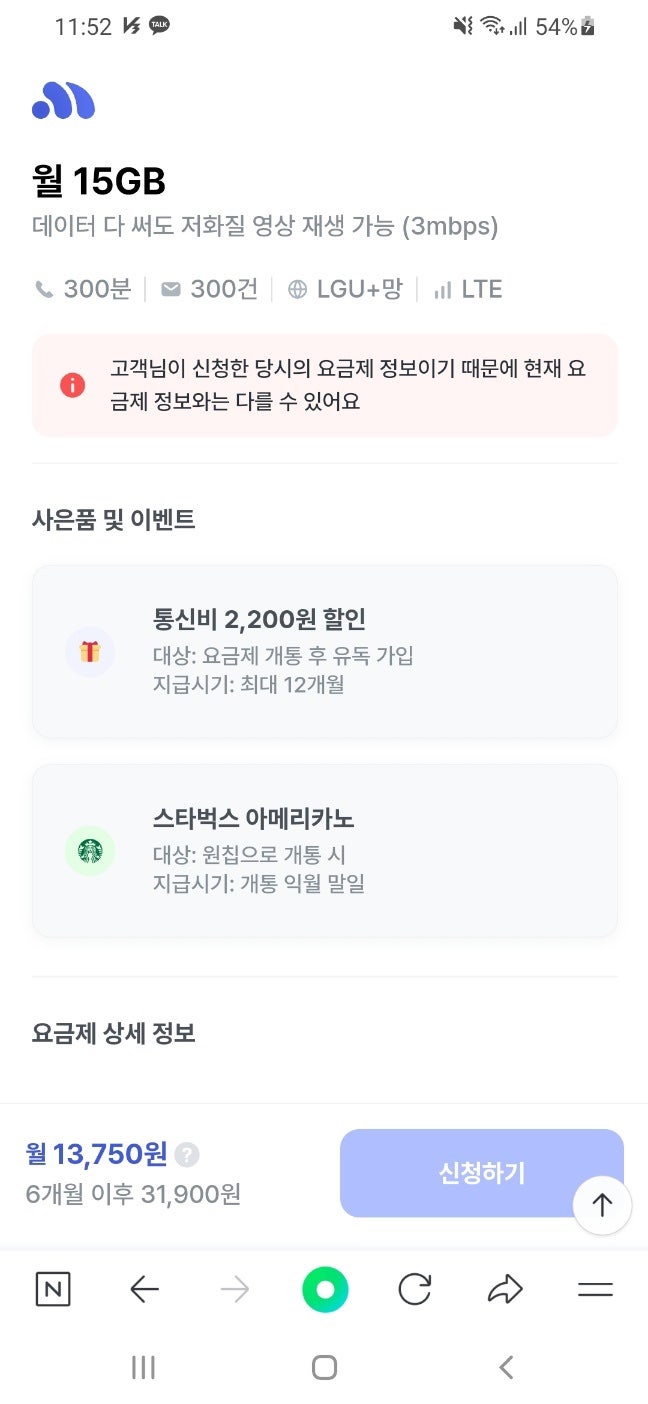Tap the Android home button

pos(324,1367)
